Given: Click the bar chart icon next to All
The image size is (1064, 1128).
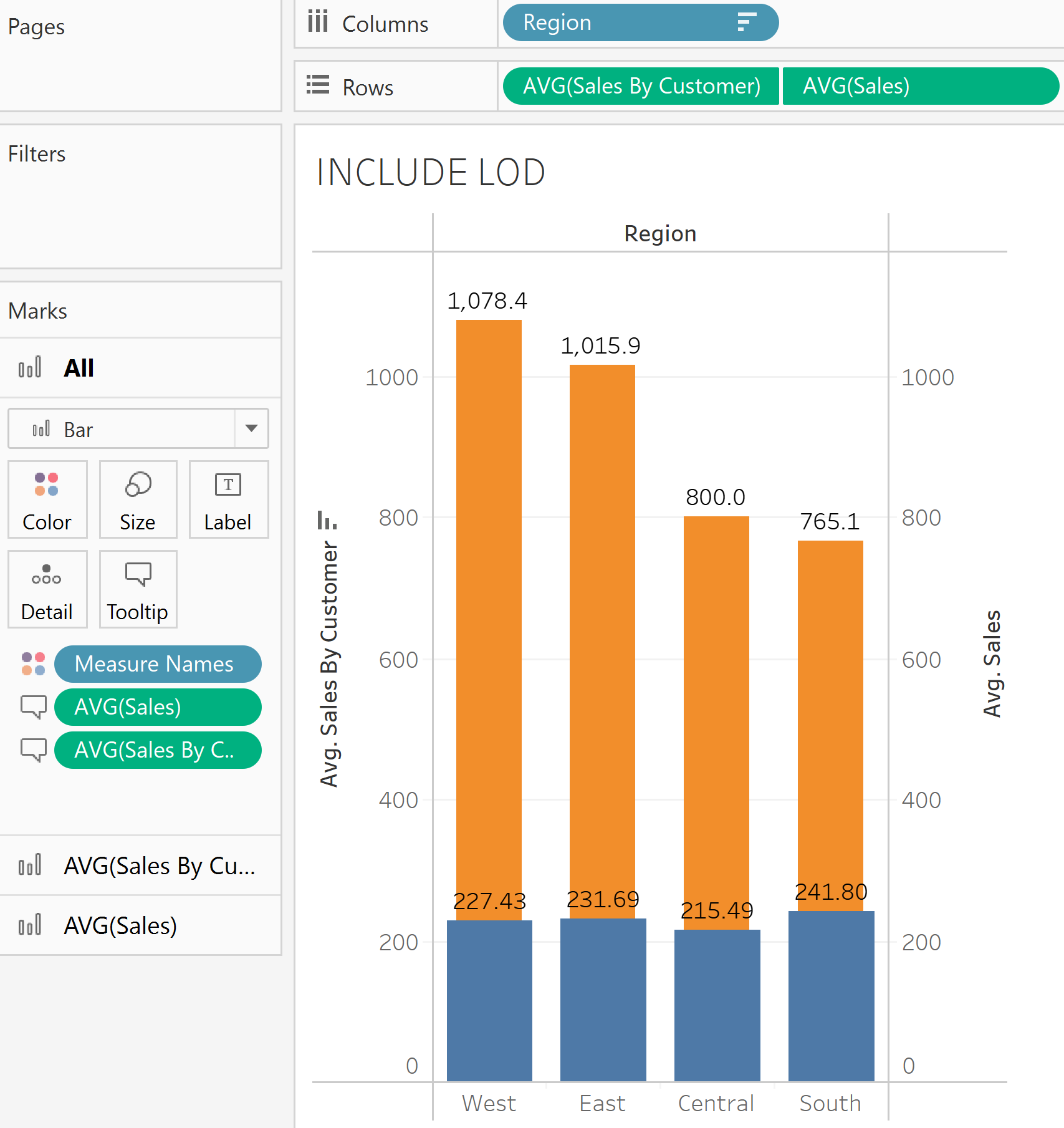Looking at the screenshot, I should coord(29,368).
